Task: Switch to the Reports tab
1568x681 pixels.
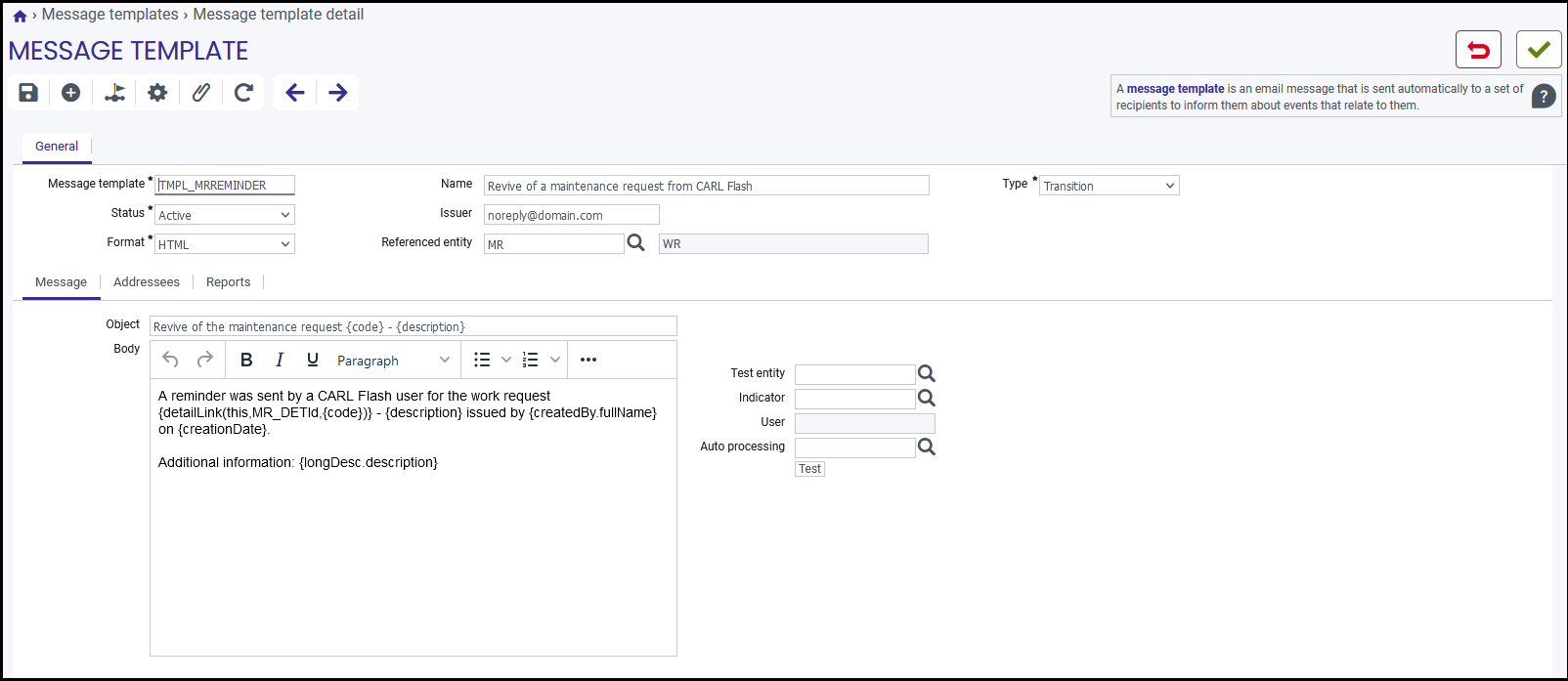Action: click(x=229, y=282)
